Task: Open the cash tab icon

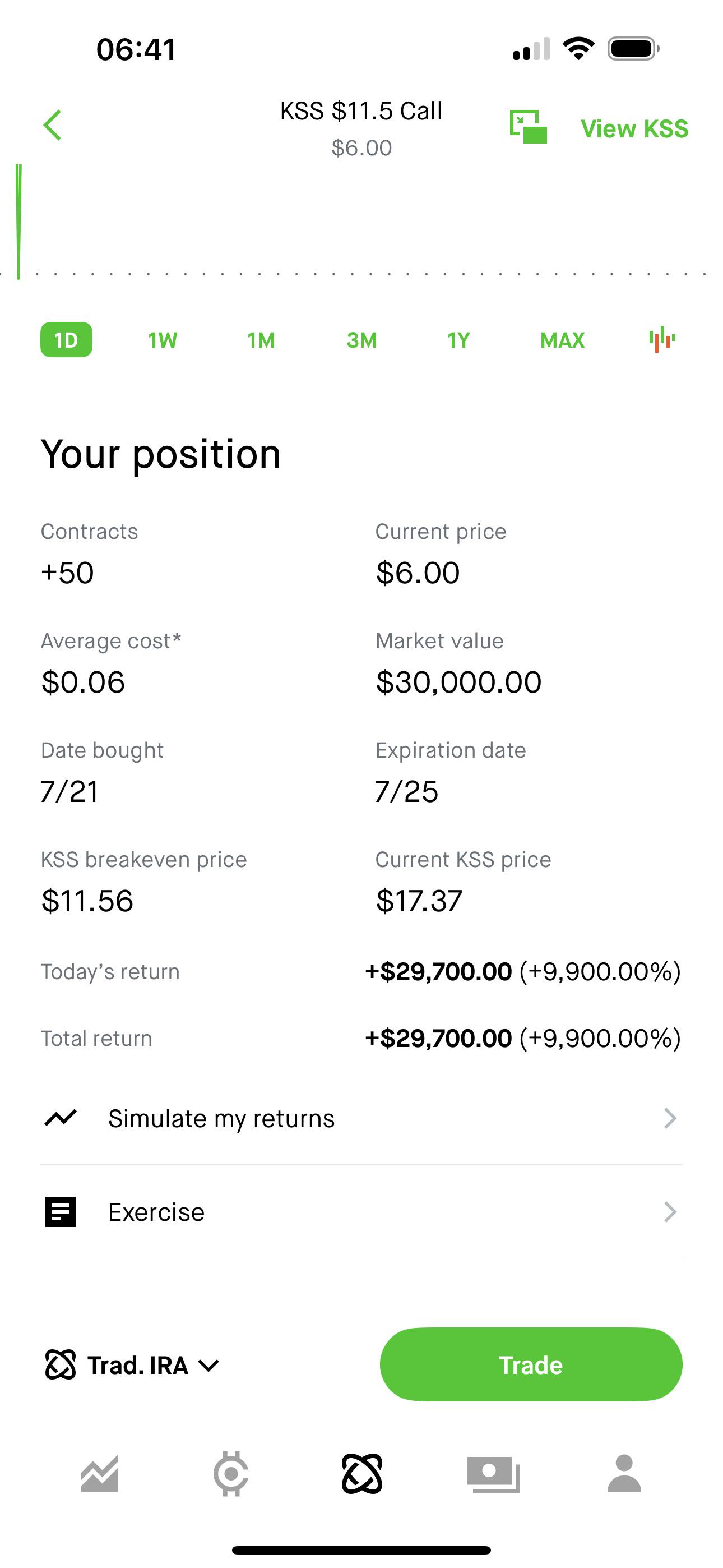Action: 494,1474
